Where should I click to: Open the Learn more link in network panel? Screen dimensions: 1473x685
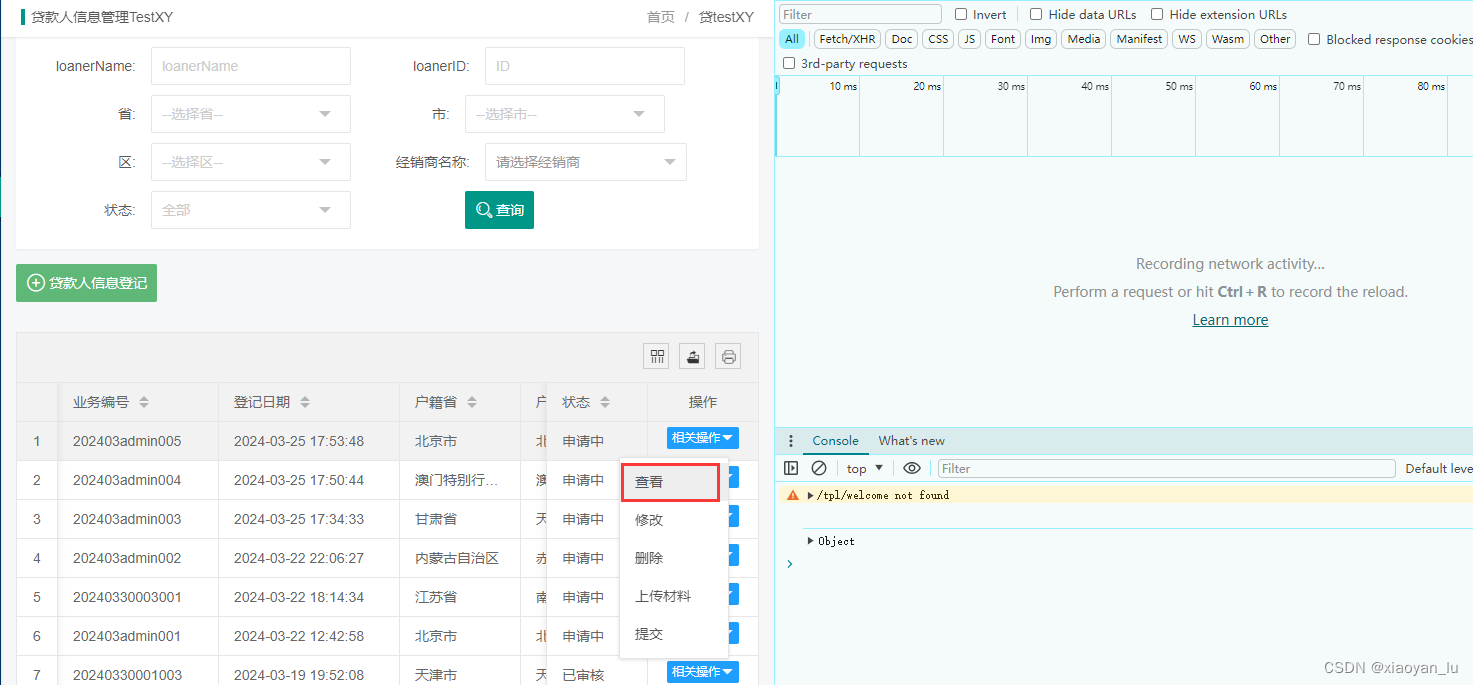click(x=1230, y=319)
